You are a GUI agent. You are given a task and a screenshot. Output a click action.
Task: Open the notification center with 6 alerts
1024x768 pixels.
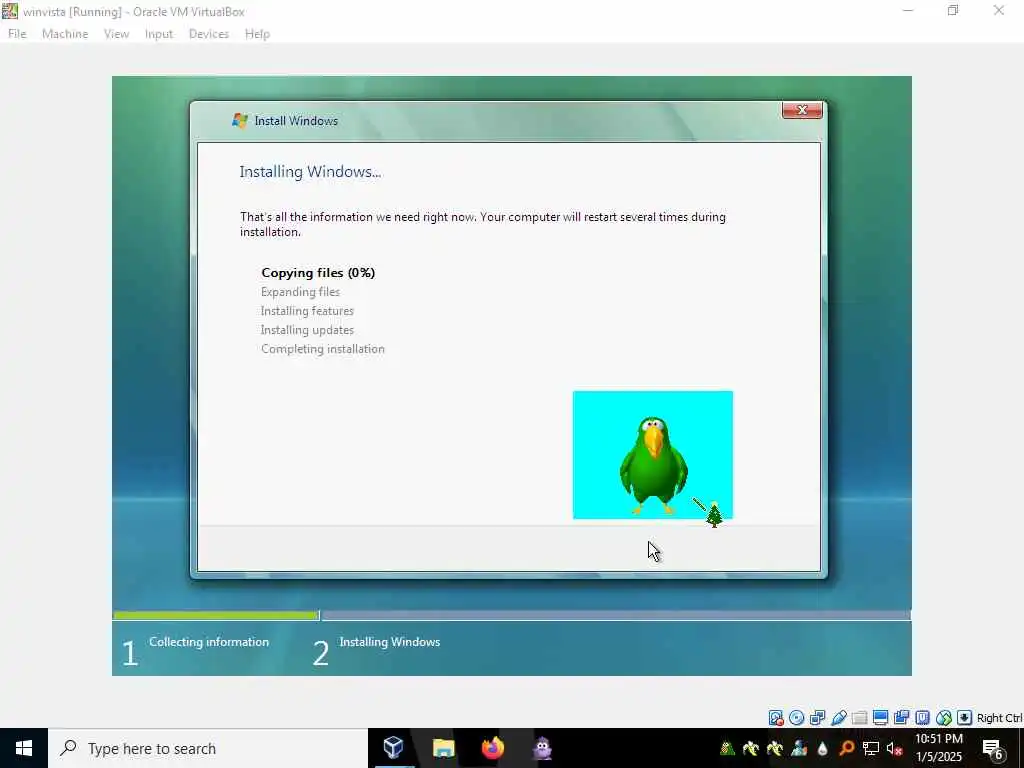[993, 748]
